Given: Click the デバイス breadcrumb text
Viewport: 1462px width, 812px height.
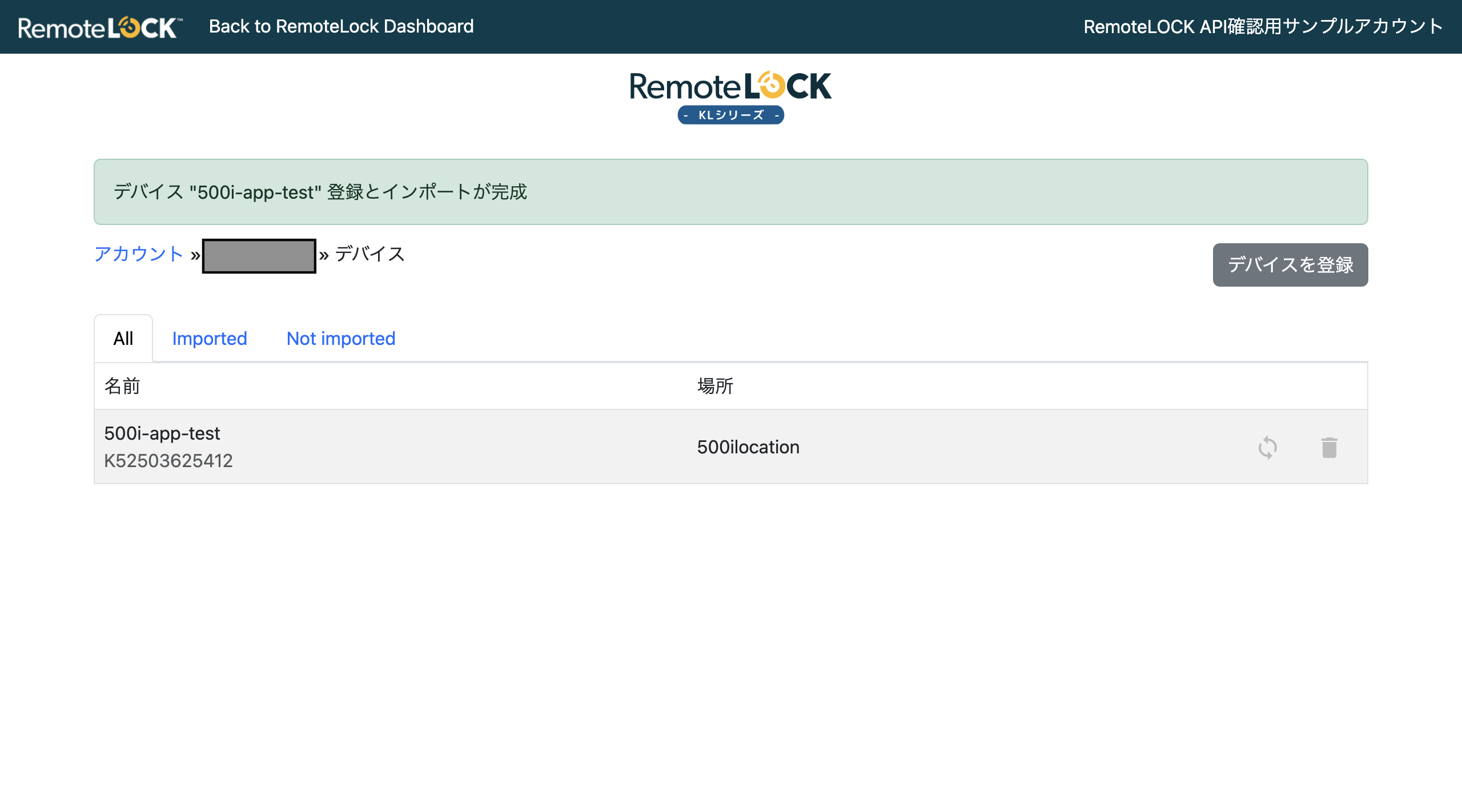Looking at the screenshot, I should click(x=369, y=254).
